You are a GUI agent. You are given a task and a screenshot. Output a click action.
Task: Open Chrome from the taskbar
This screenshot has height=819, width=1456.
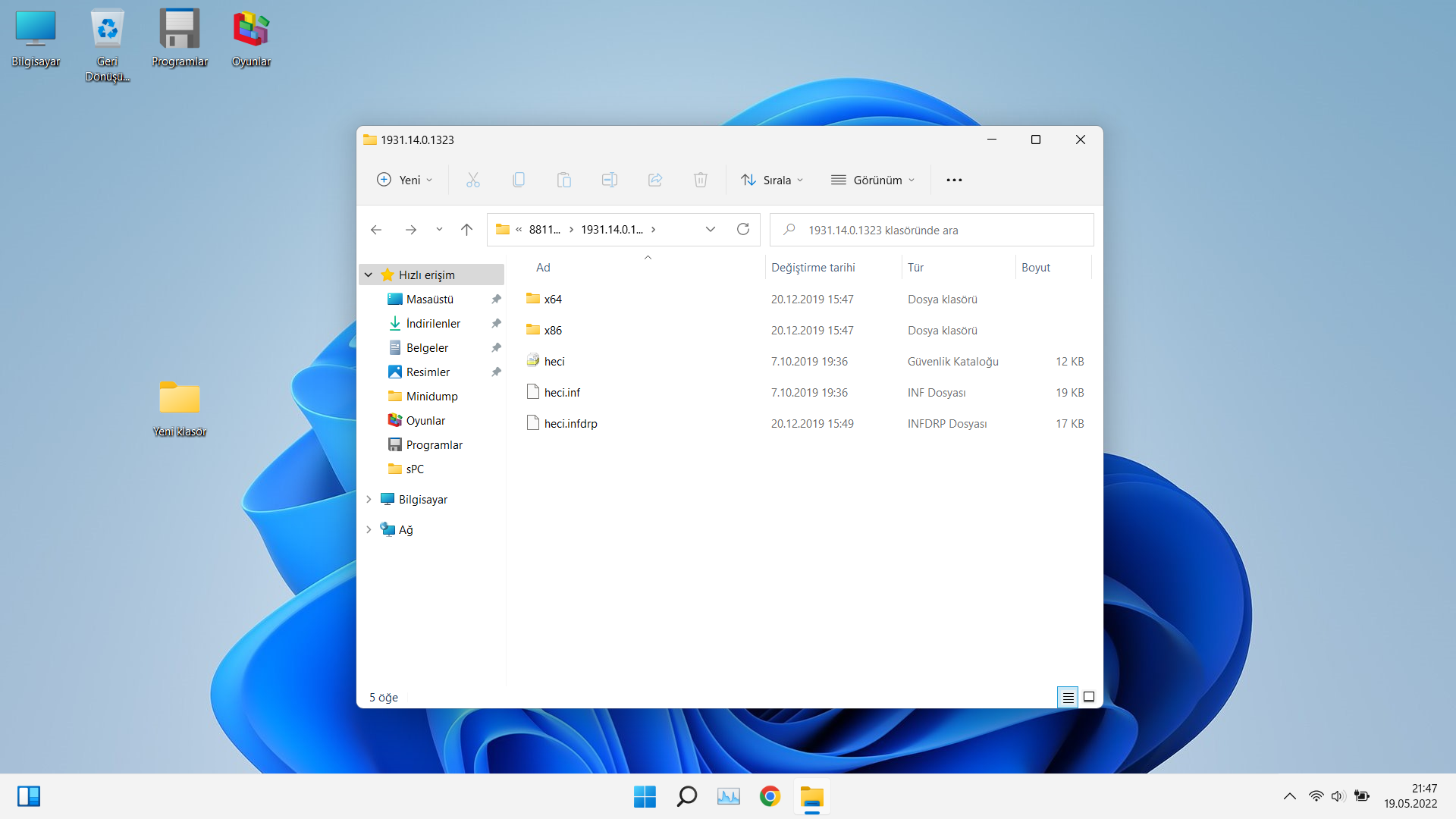pos(770,796)
